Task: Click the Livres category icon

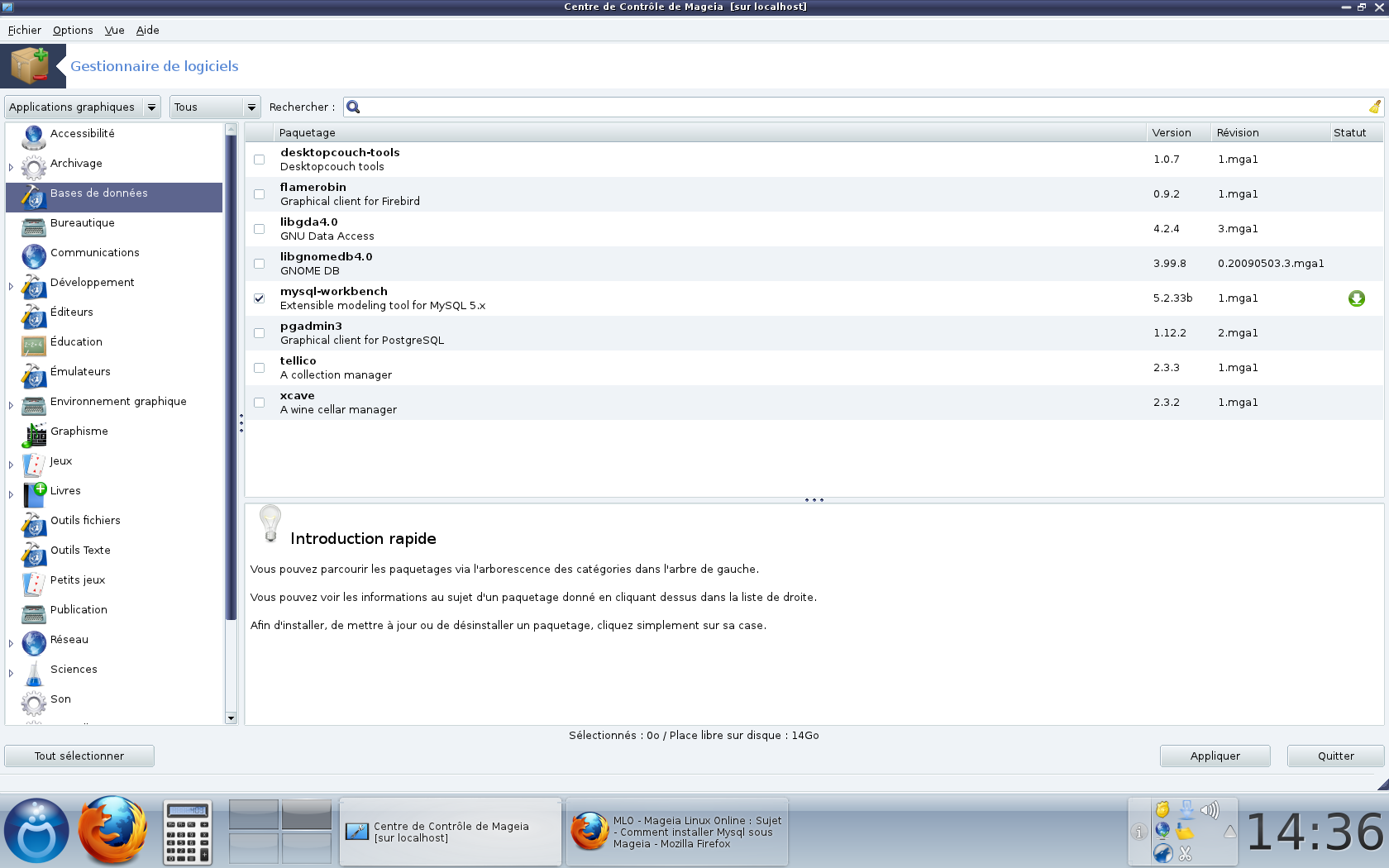Action: pos(34,494)
